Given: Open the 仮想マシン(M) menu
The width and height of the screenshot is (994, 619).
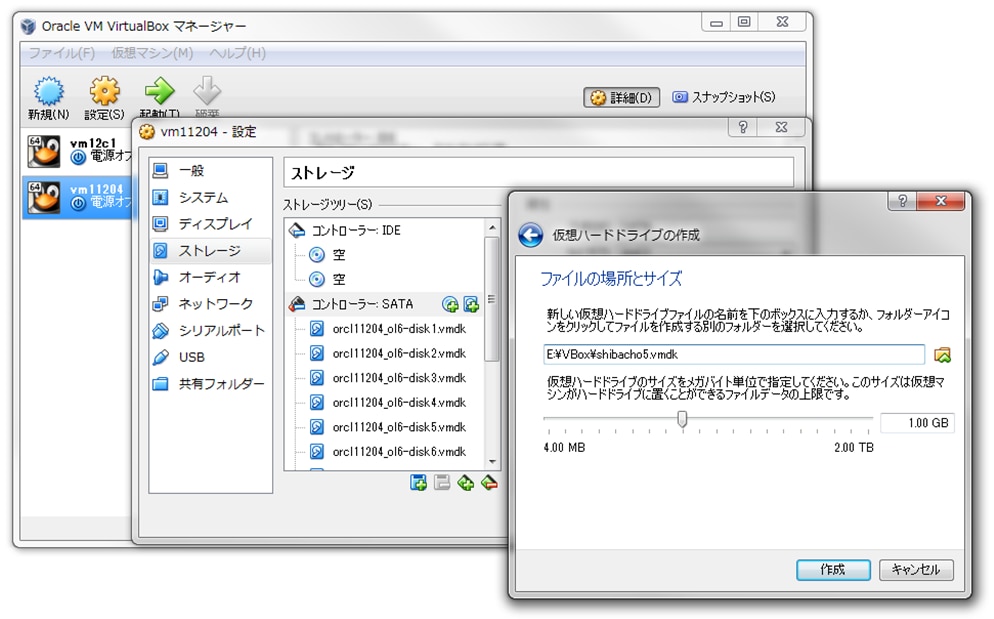Looking at the screenshot, I should click(152, 53).
